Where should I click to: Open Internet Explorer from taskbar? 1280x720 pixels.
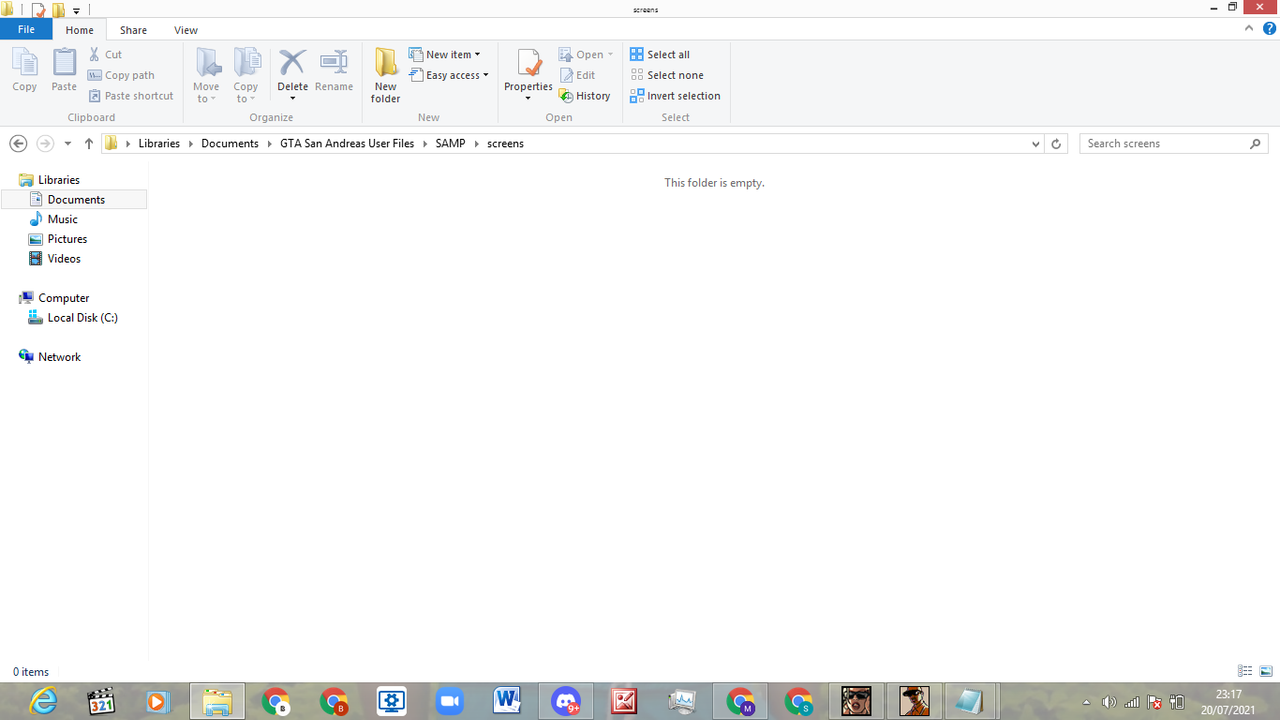(43, 701)
